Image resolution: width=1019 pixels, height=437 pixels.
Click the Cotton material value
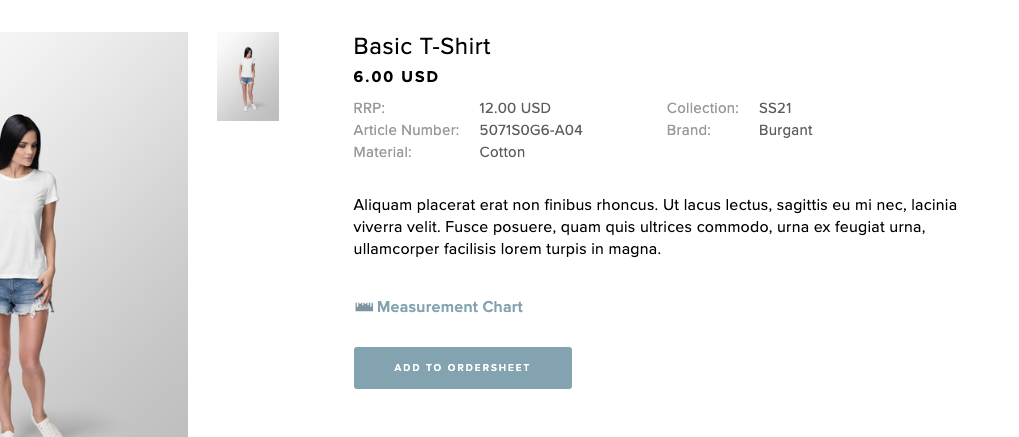[x=502, y=152]
